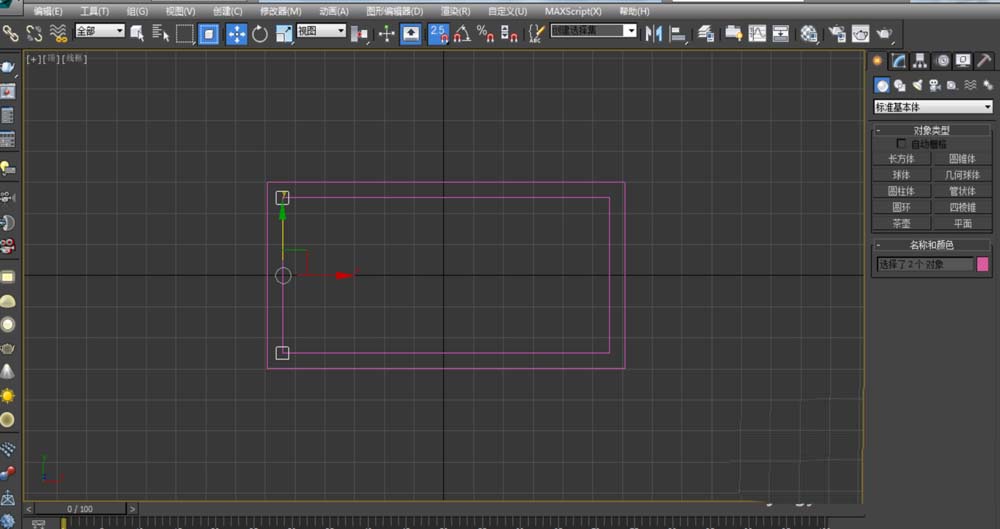Image resolution: width=1000 pixels, height=529 pixels.
Task: Open the 修改器(M) menu
Action: [280, 11]
